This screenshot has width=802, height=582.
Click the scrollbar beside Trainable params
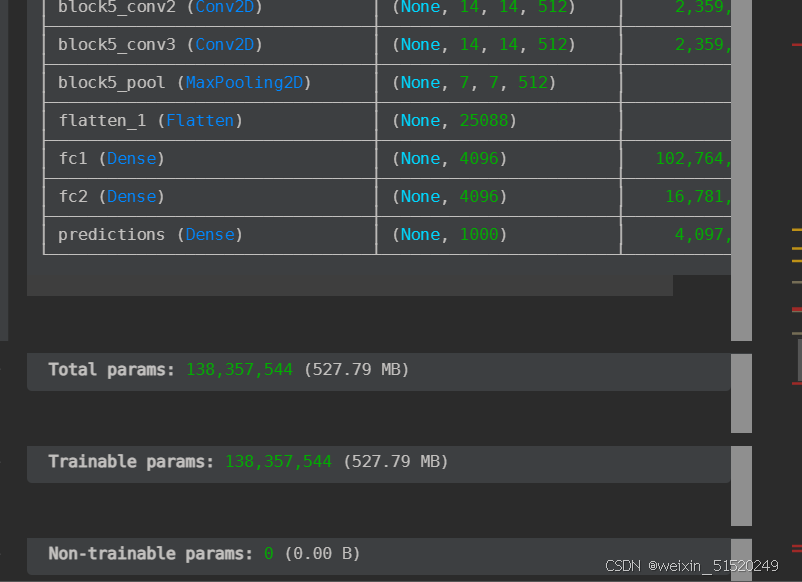pos(741,486)
